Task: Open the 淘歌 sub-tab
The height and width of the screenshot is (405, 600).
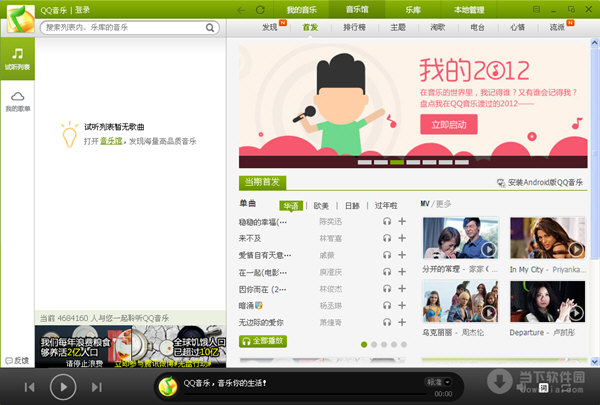Action: pyautogui.click(x=437, y=28)
